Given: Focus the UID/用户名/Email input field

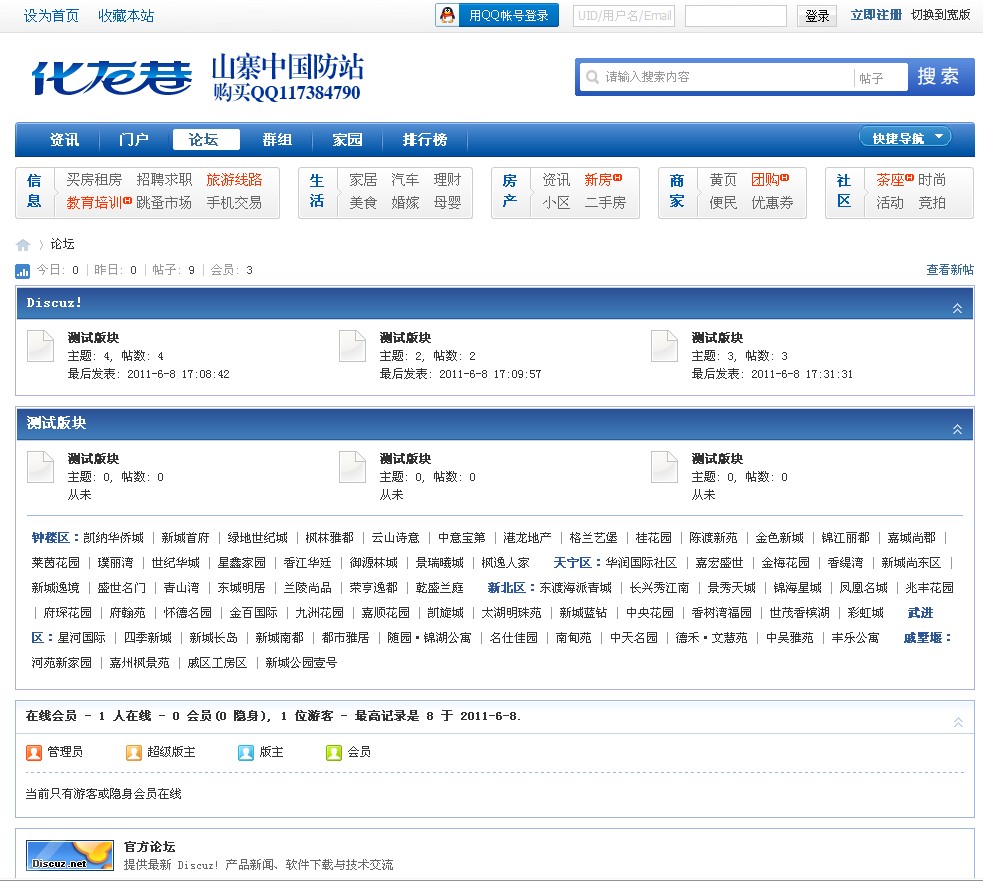Looking at the screenshot, I should point(624,16).
